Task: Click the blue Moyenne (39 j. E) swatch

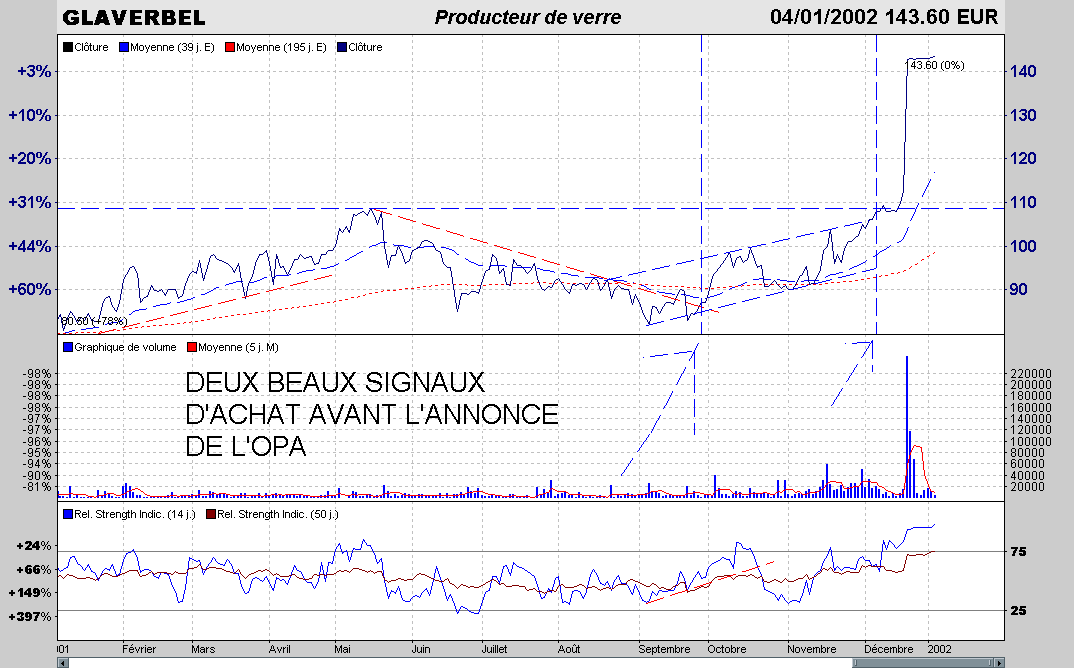Action: [x=124, y=47]
